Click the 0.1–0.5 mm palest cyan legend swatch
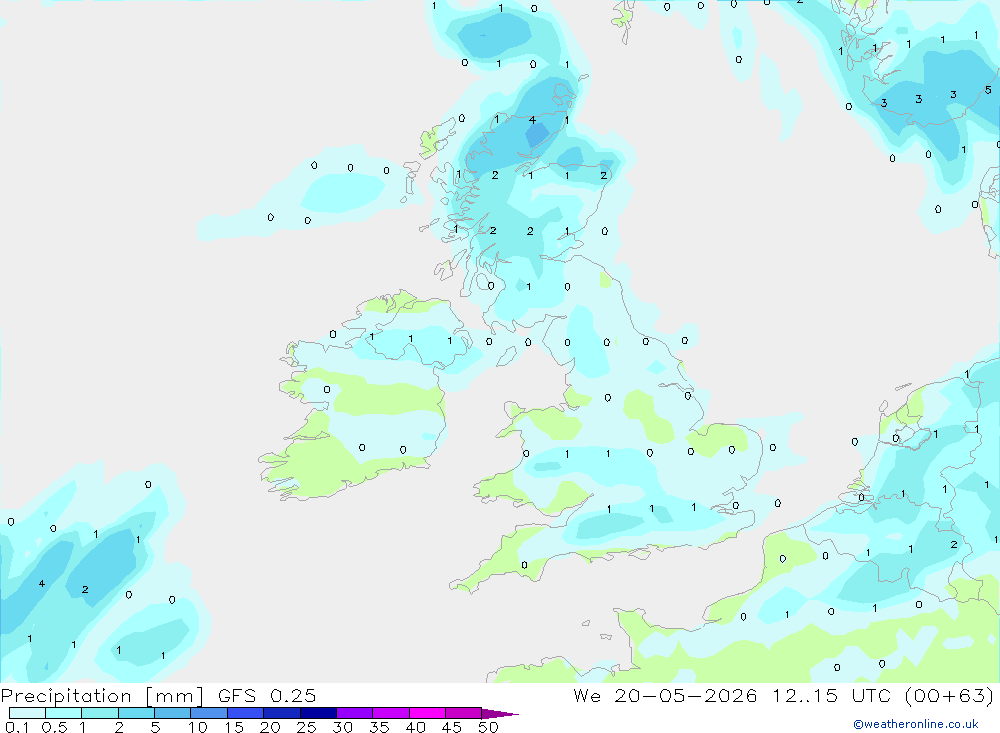 (x=27, y=713)
